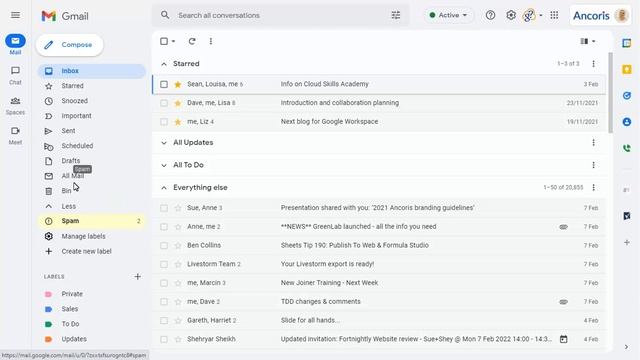640x360 pixels.
Task: Open the Support help icon
Action: 490,15
